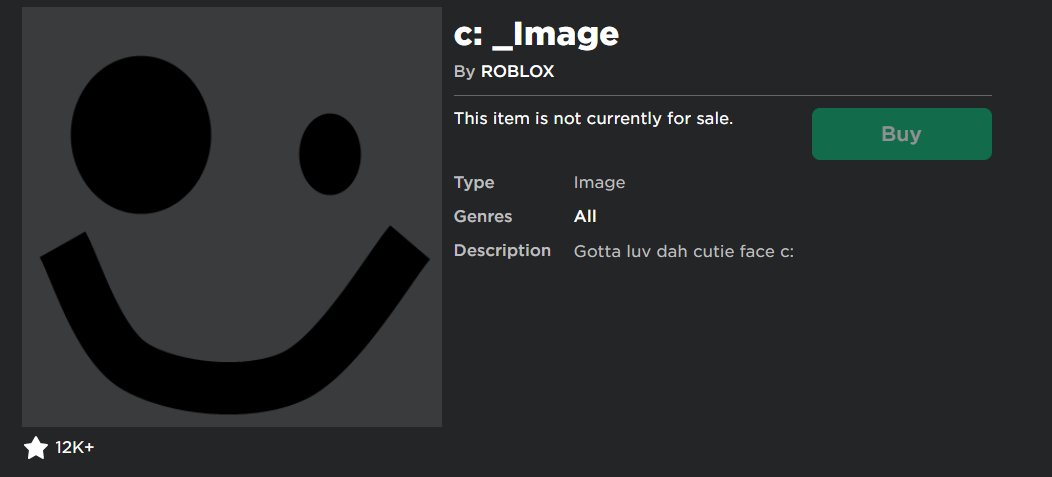Viewport: 1052px width, 477px height.
Task: Click the large left eye of the face
Action: click(x=141, y=134)
